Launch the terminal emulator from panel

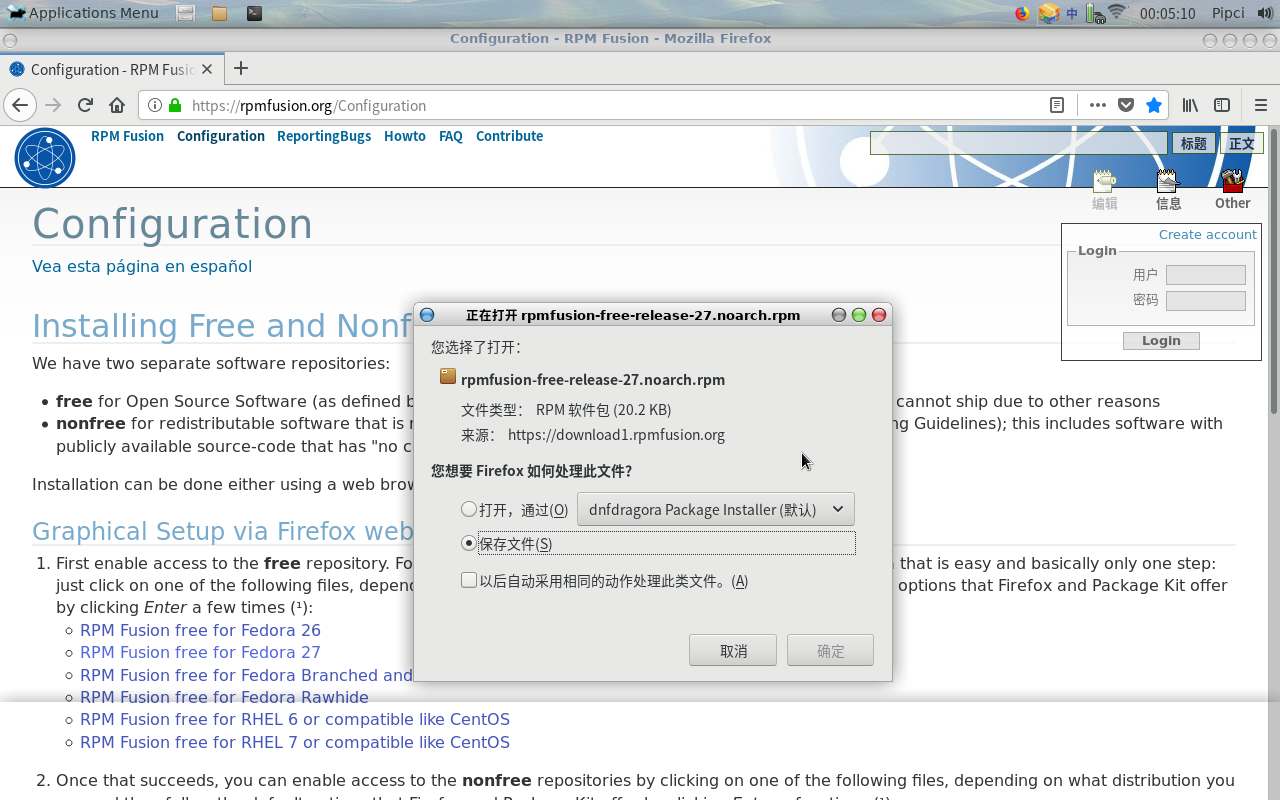[x=255, y=13]
